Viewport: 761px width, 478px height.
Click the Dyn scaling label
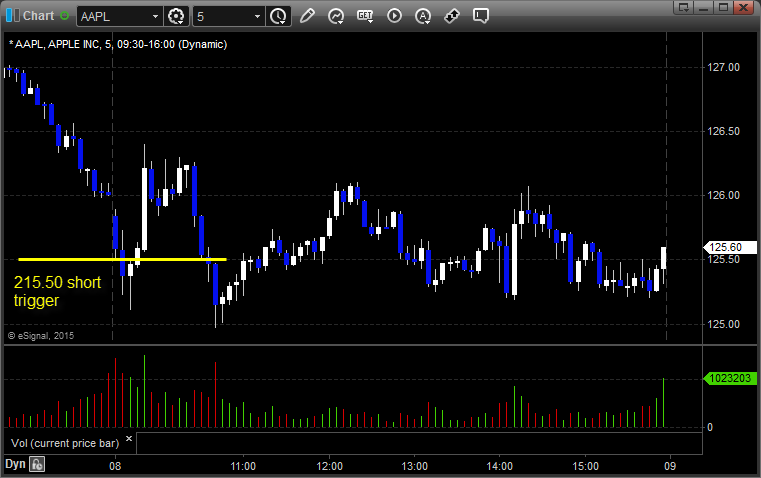15,464
